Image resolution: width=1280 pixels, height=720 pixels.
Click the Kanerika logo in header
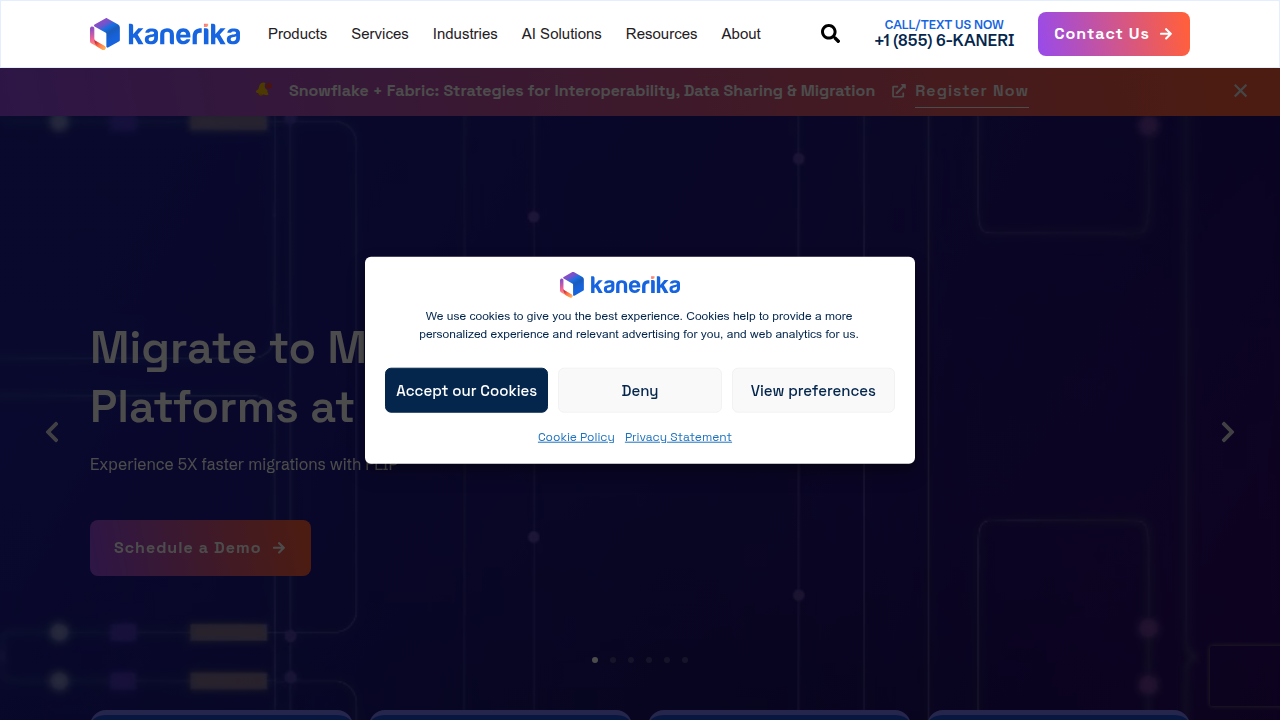[x=165, y=34]
